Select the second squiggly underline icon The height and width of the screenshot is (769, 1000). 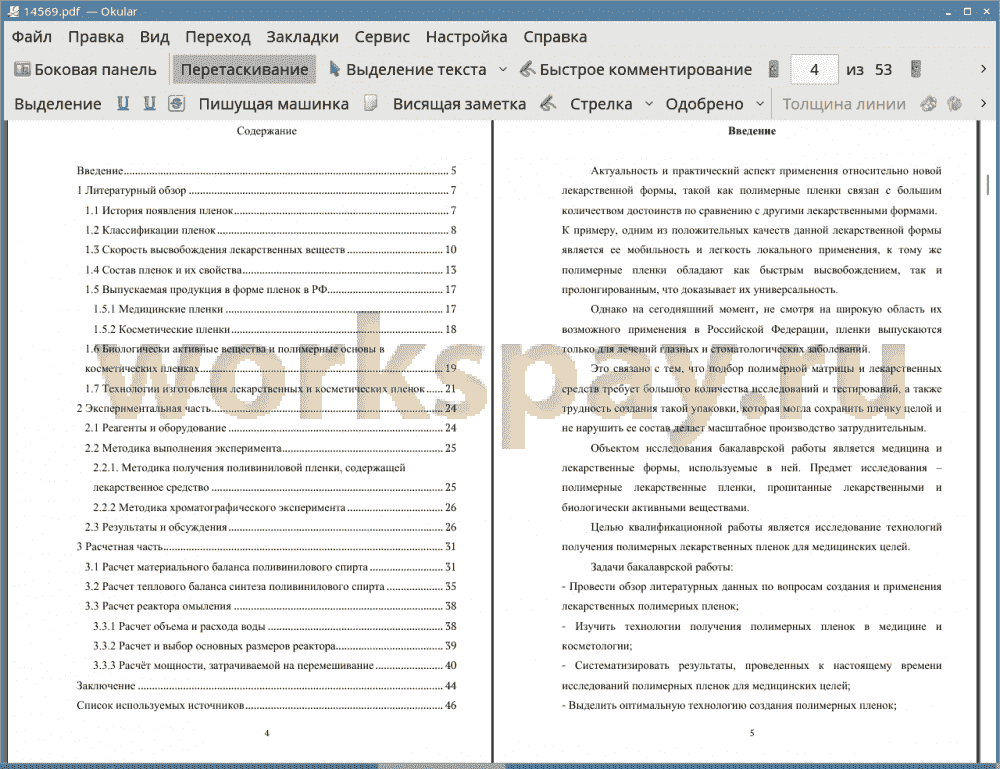point(149,103)
